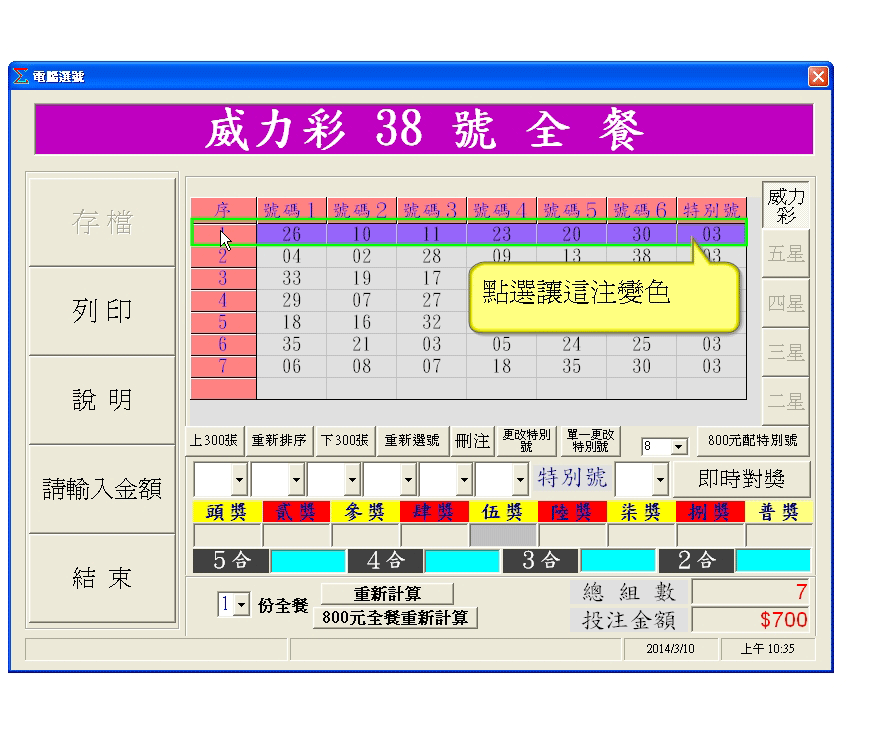The width and height of the screenshot is (883, 750).
Task: Click 重新排序 re-sort button
Action: point(279,440)
